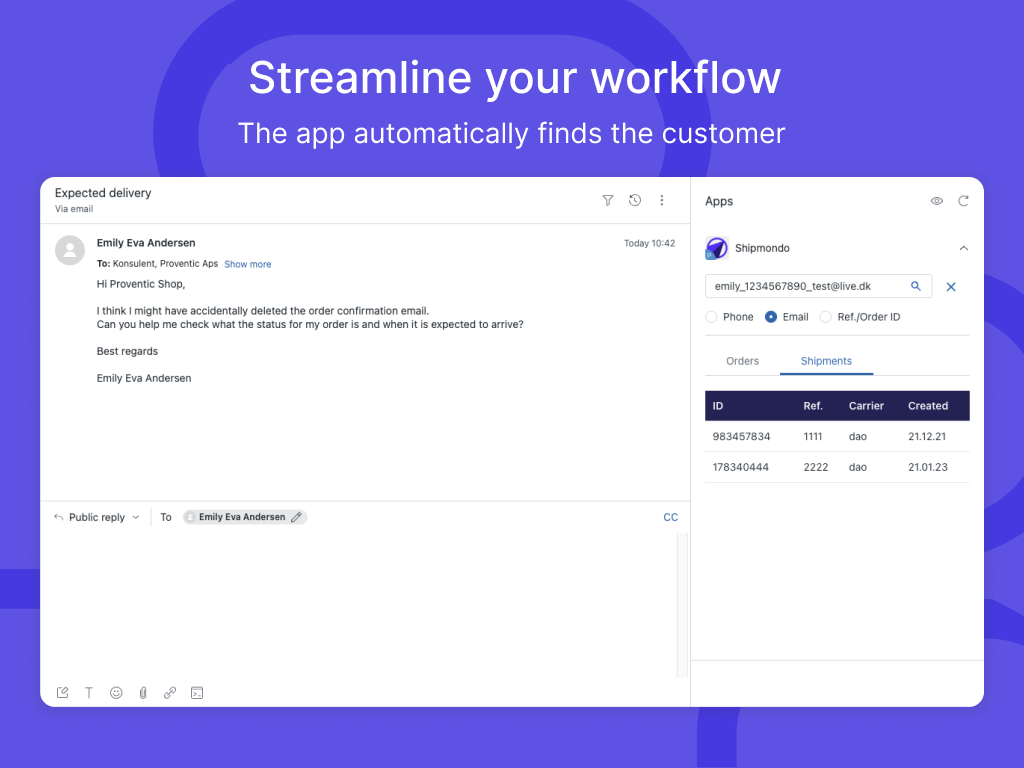Open the conversation history clock icon

[x=634, y=200]
